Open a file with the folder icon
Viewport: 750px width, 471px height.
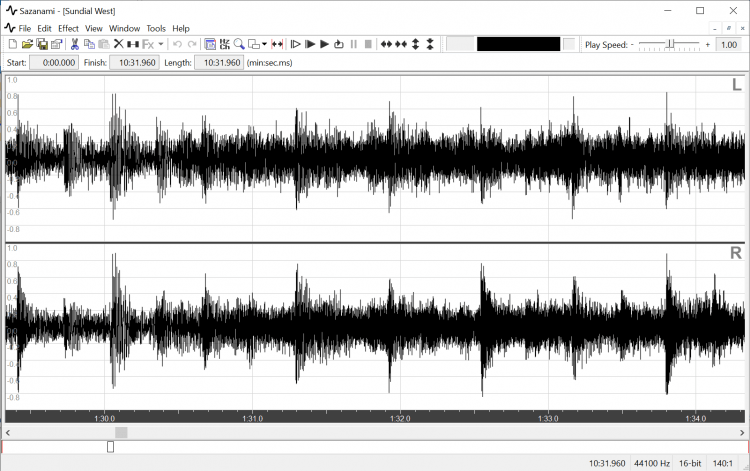click(27, 44)
